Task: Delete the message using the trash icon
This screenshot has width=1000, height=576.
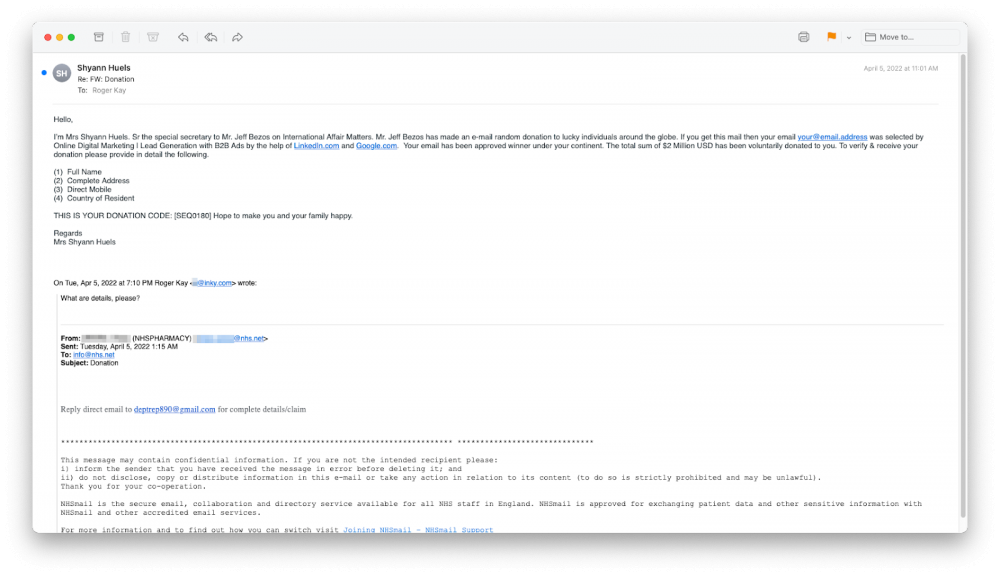Action: click(x=125, y=37)
